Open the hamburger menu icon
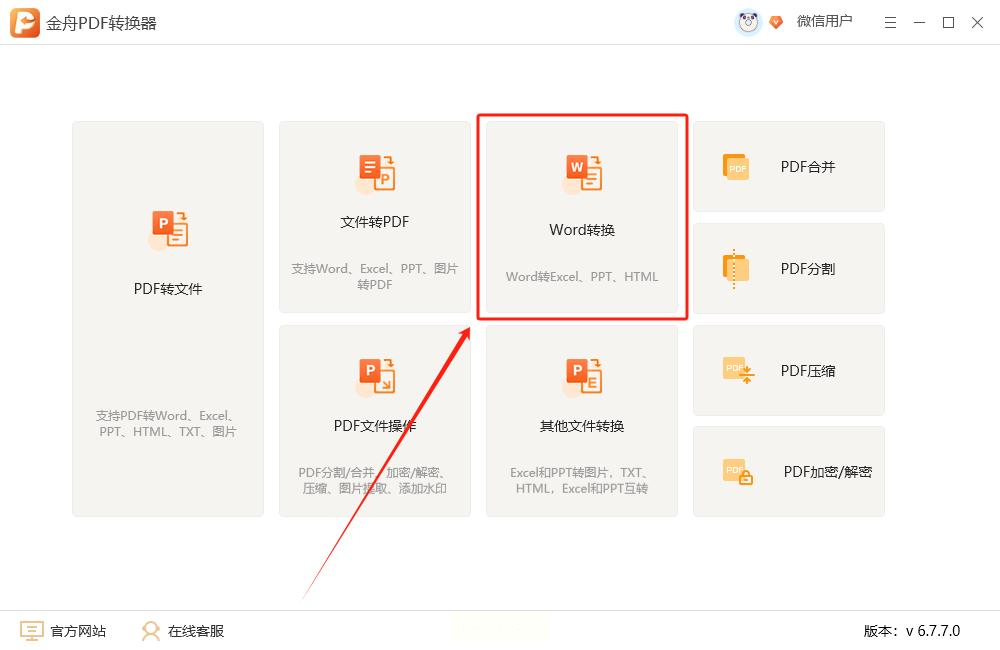 pyautogui.click(x=890, y=23)
